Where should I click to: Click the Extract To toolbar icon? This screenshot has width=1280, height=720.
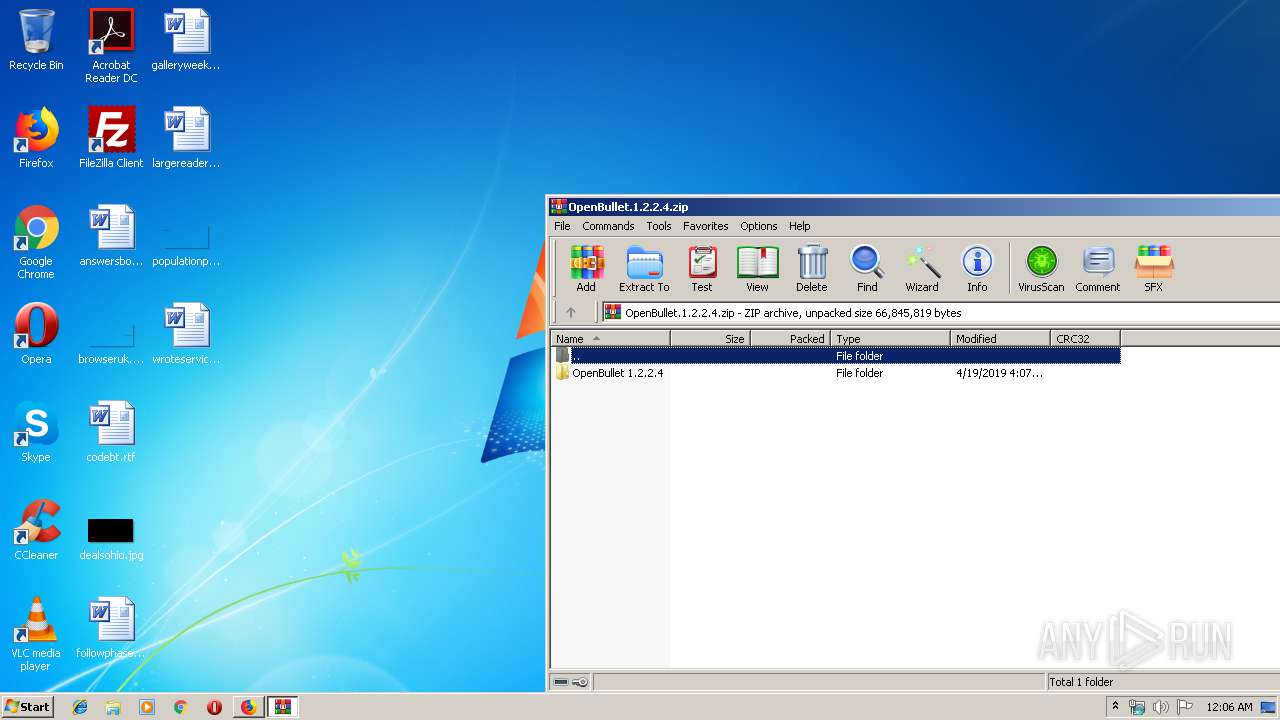pyautogui.click(x=644, y=269)
